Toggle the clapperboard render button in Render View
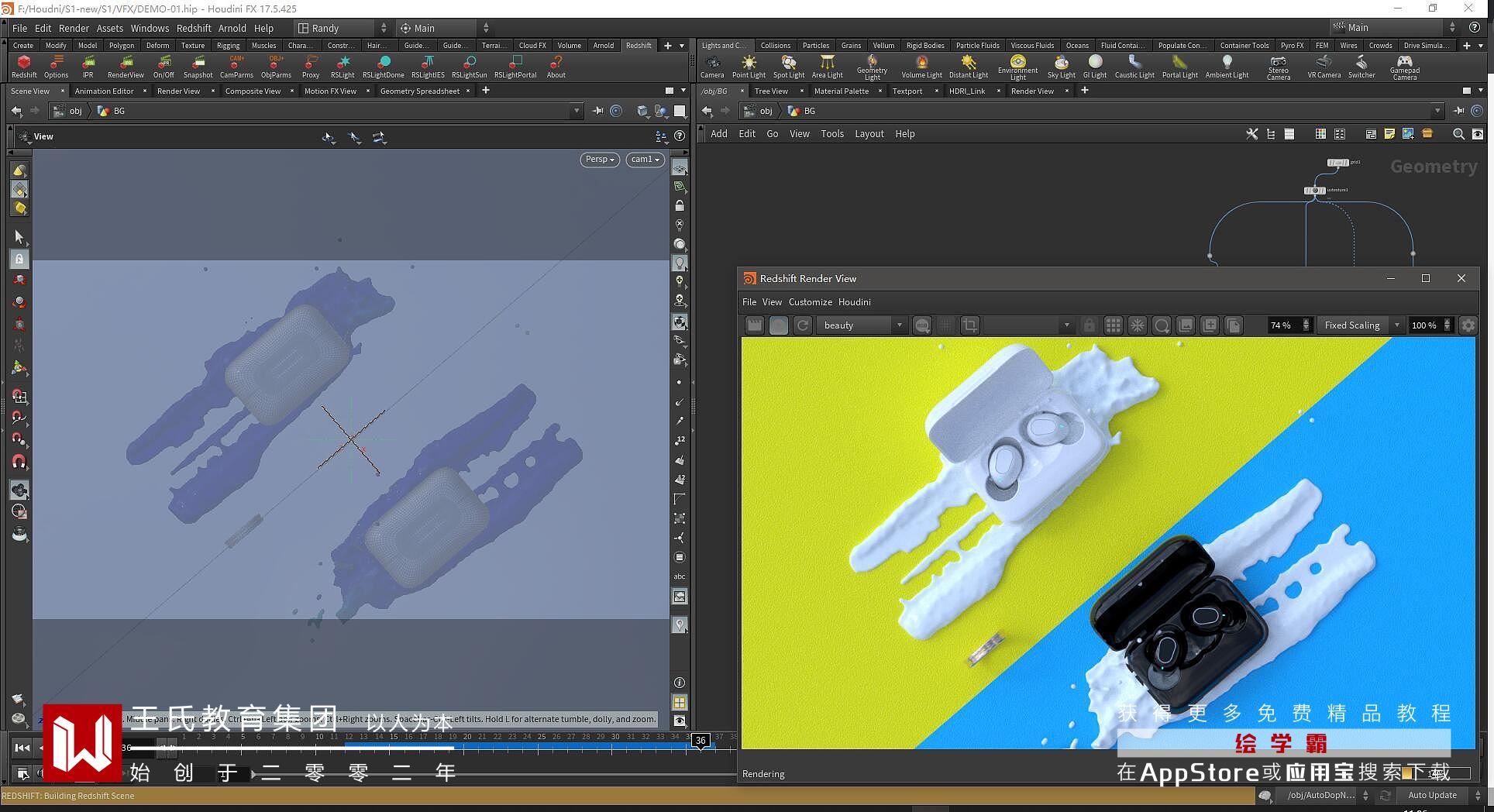The image size is (1494, 812). tap(755, 325)
